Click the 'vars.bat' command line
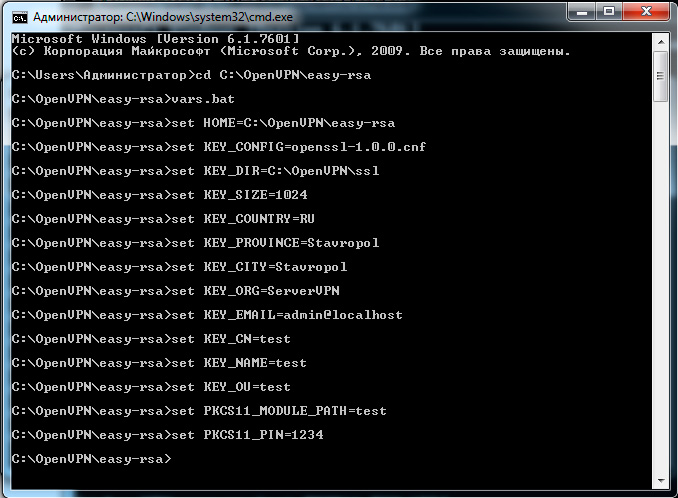 [x=123, y=99]
